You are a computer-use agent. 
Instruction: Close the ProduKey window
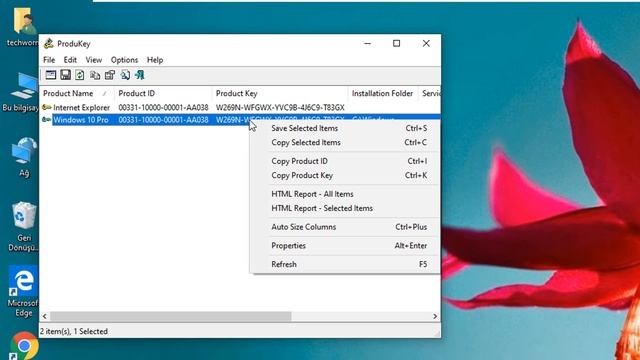426,43
